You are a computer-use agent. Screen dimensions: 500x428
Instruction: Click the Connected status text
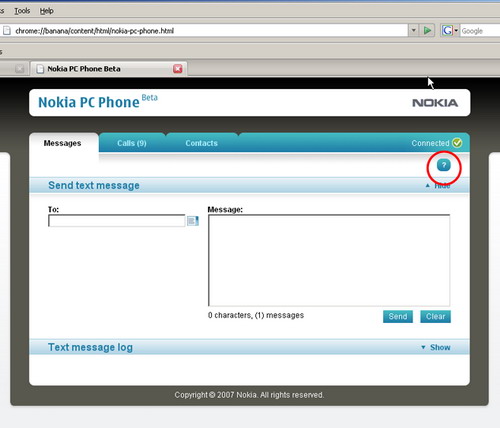tap(430, 143)
